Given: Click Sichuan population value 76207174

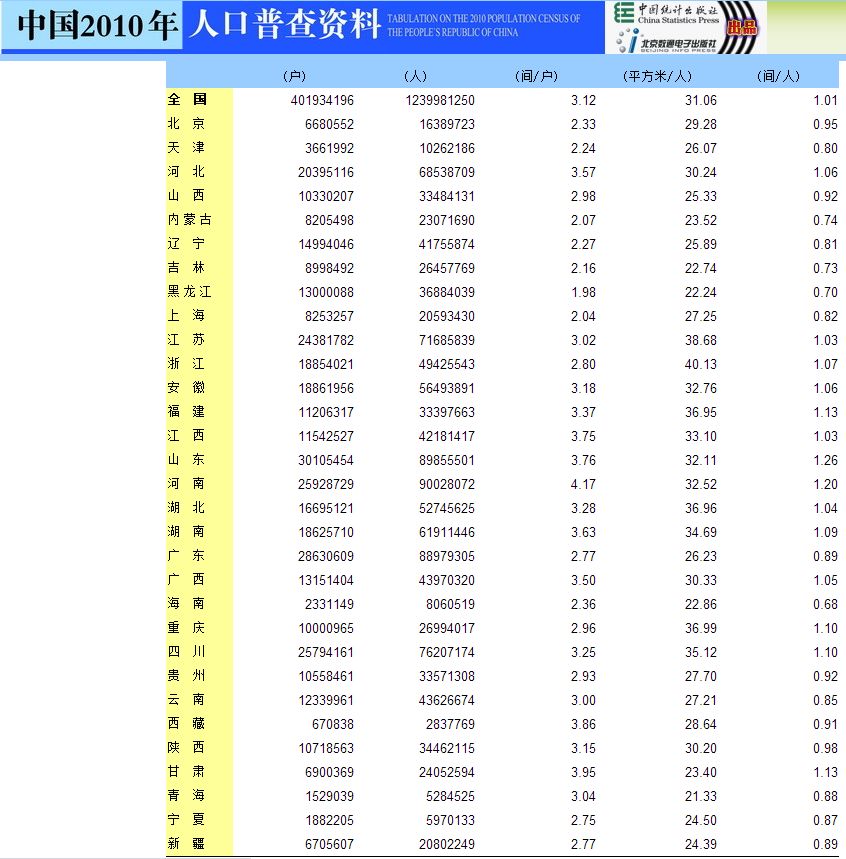Looking at the screenshot, I should [447, 652].
